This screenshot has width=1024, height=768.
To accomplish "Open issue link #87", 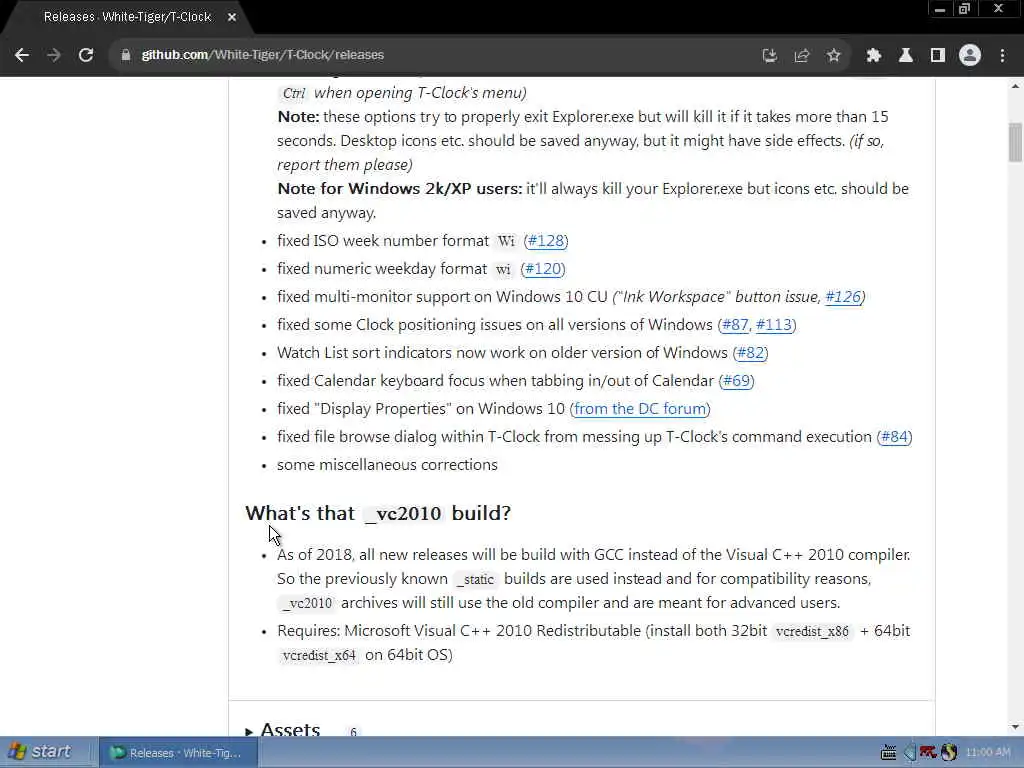I will (735, 325).
